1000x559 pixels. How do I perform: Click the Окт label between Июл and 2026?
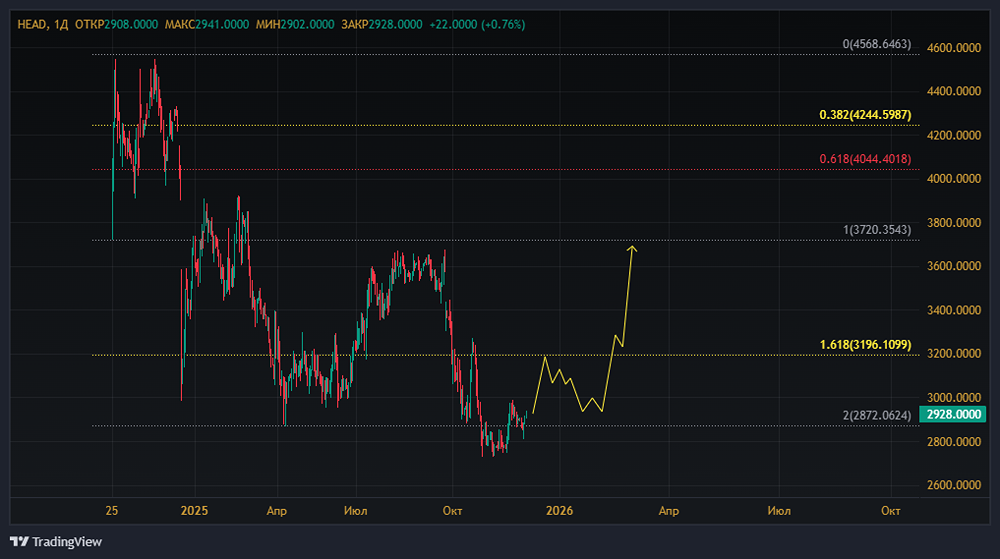coord(452,511)
